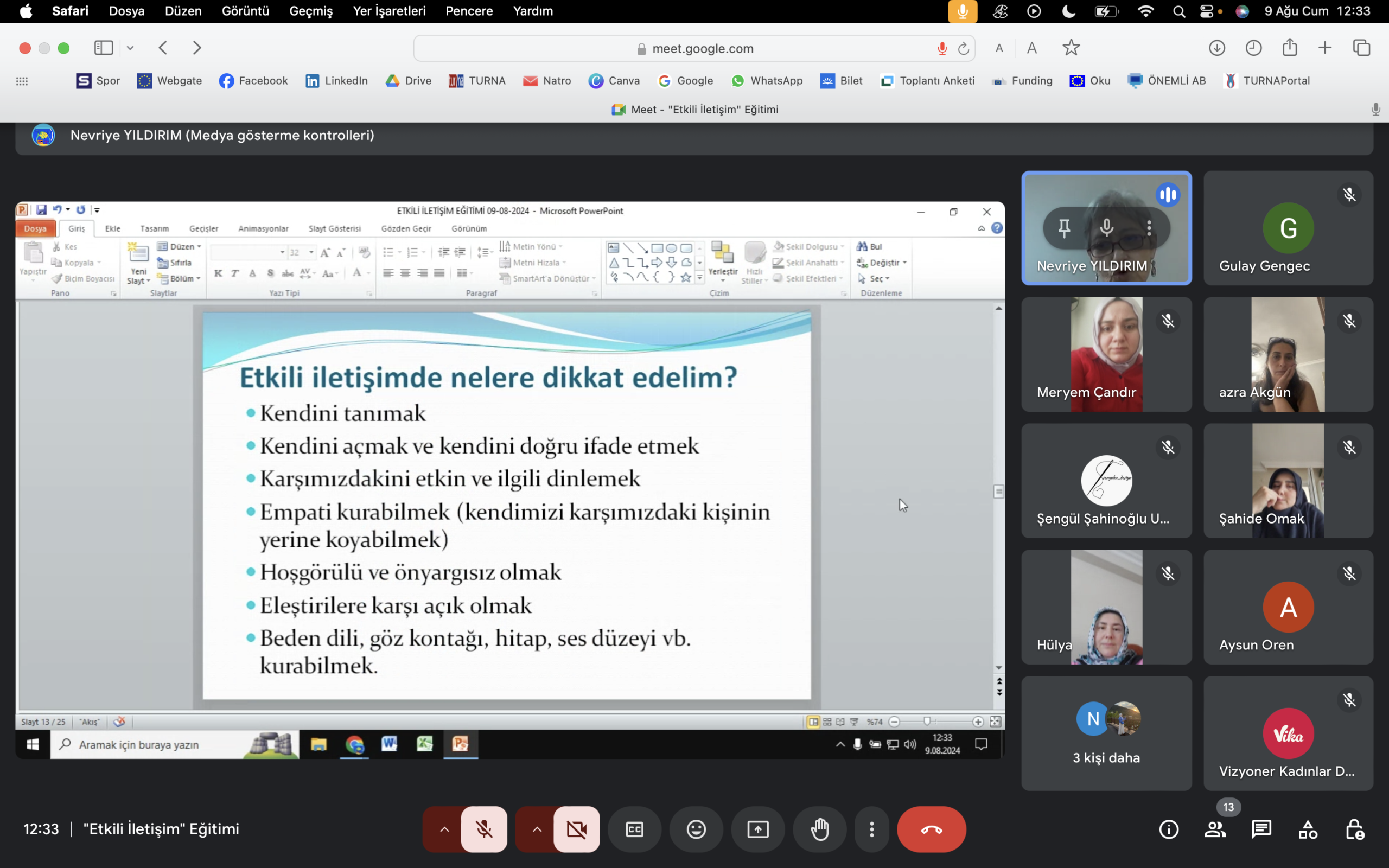Open more options three-dot menu
The width and height of the screenshot is (1389, 868).
[871, 829]
